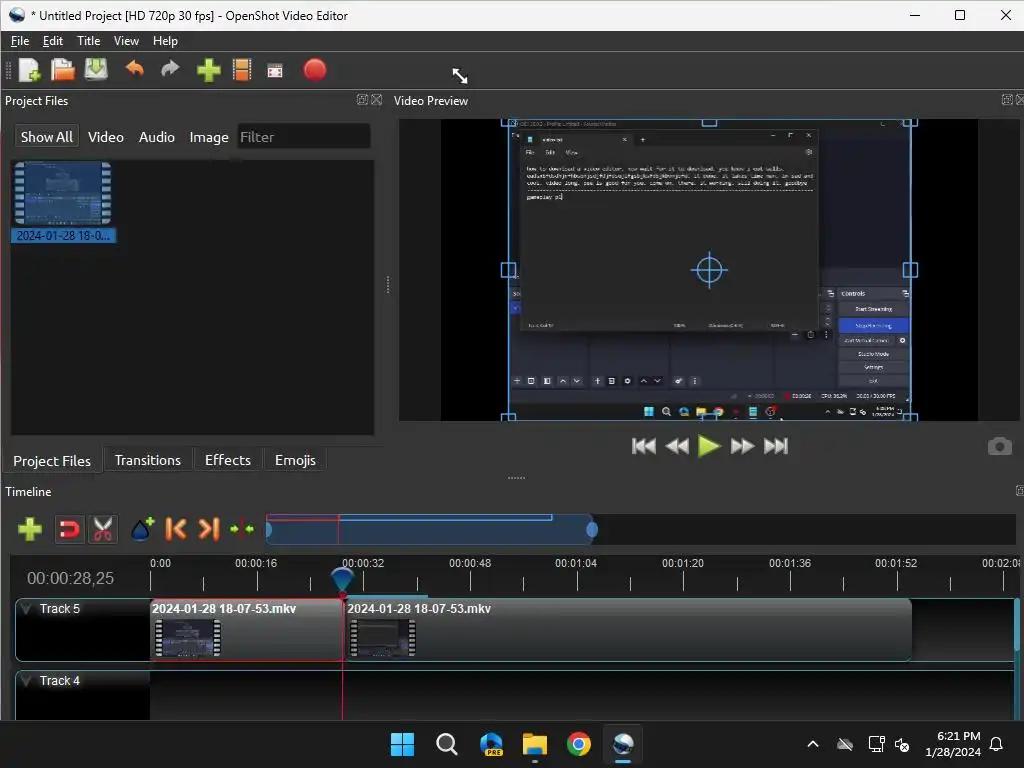Click the 00:01:04 mark on ruler
The width and height of the screenshot is (1024, 768).
(576, 564)
